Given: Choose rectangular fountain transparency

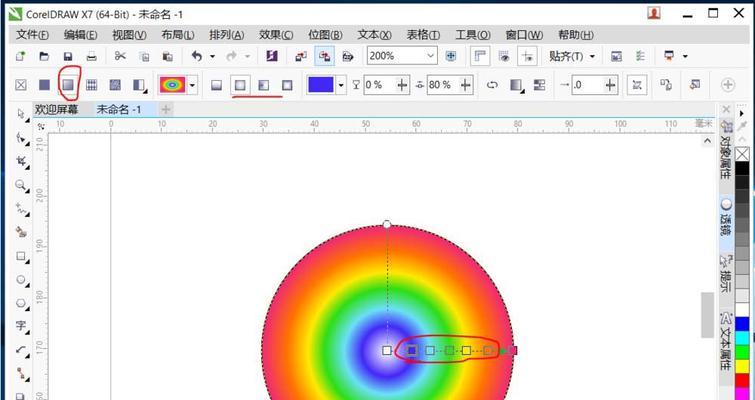Looking at the screenshot, I should pos(287,85).
